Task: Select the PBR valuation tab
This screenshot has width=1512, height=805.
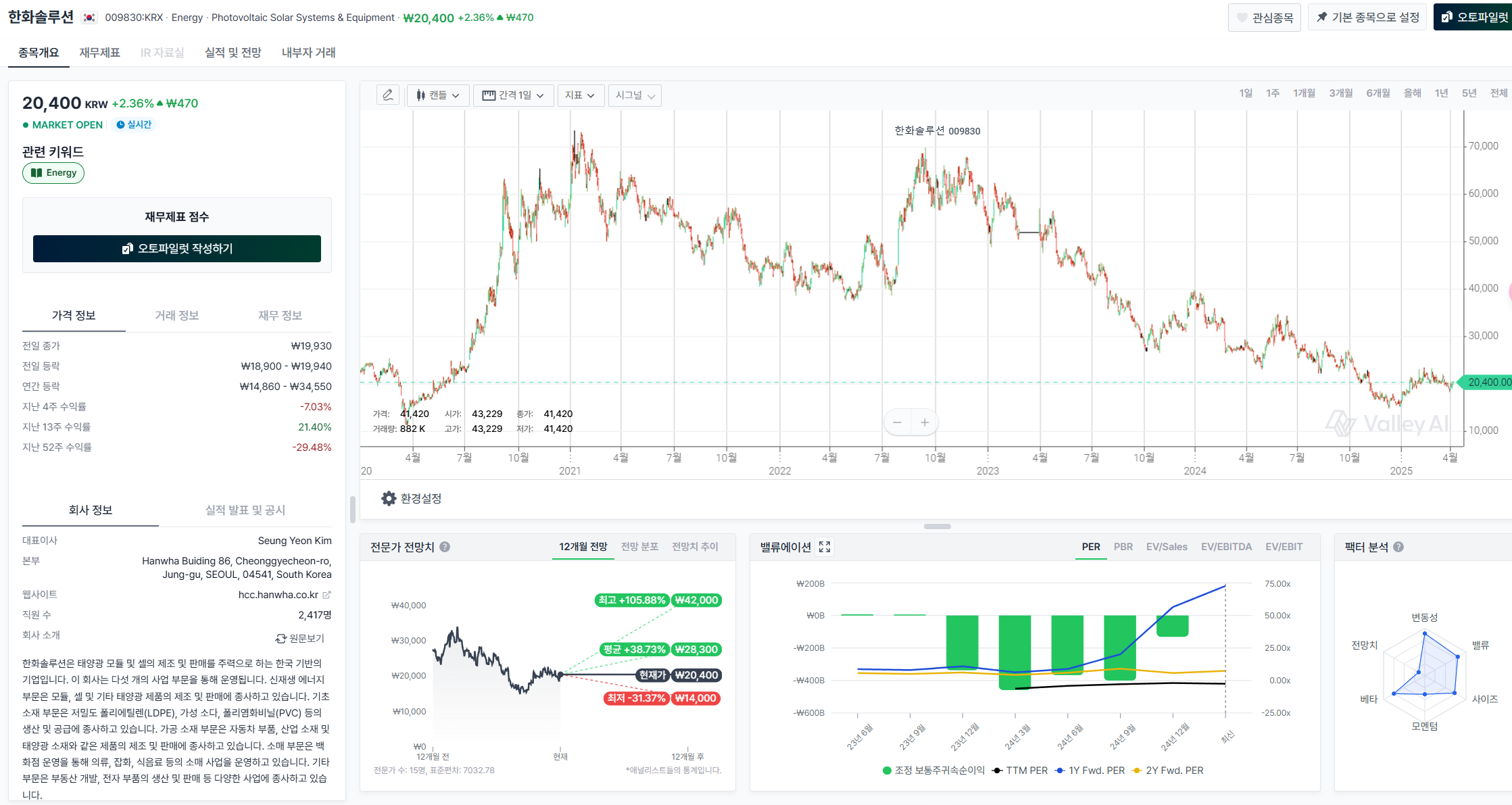Action: coord(1123,547)
